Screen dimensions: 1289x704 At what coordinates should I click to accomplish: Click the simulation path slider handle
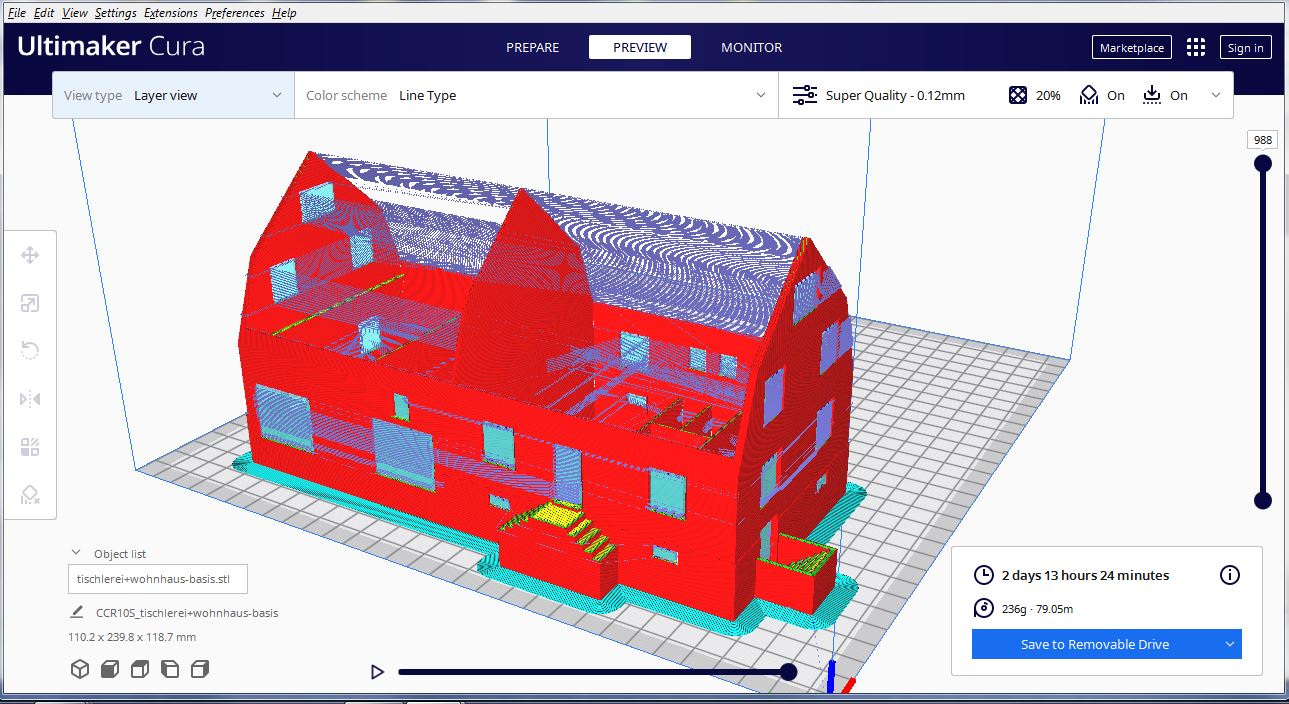(x=788, y=672)
